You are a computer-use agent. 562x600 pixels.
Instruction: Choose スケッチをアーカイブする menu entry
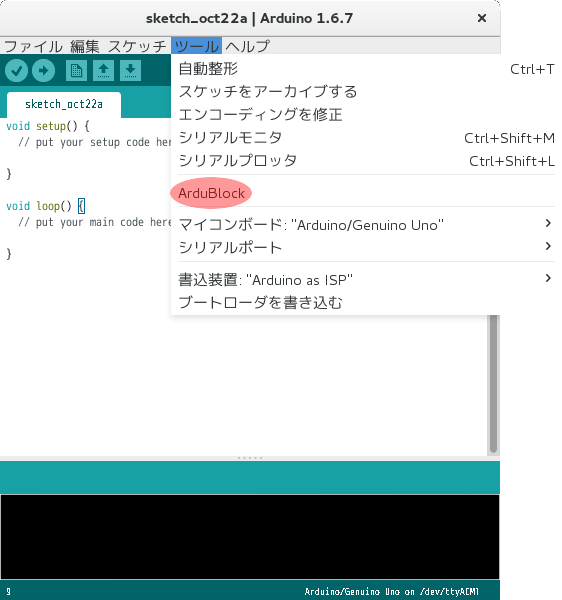point(366,92)
